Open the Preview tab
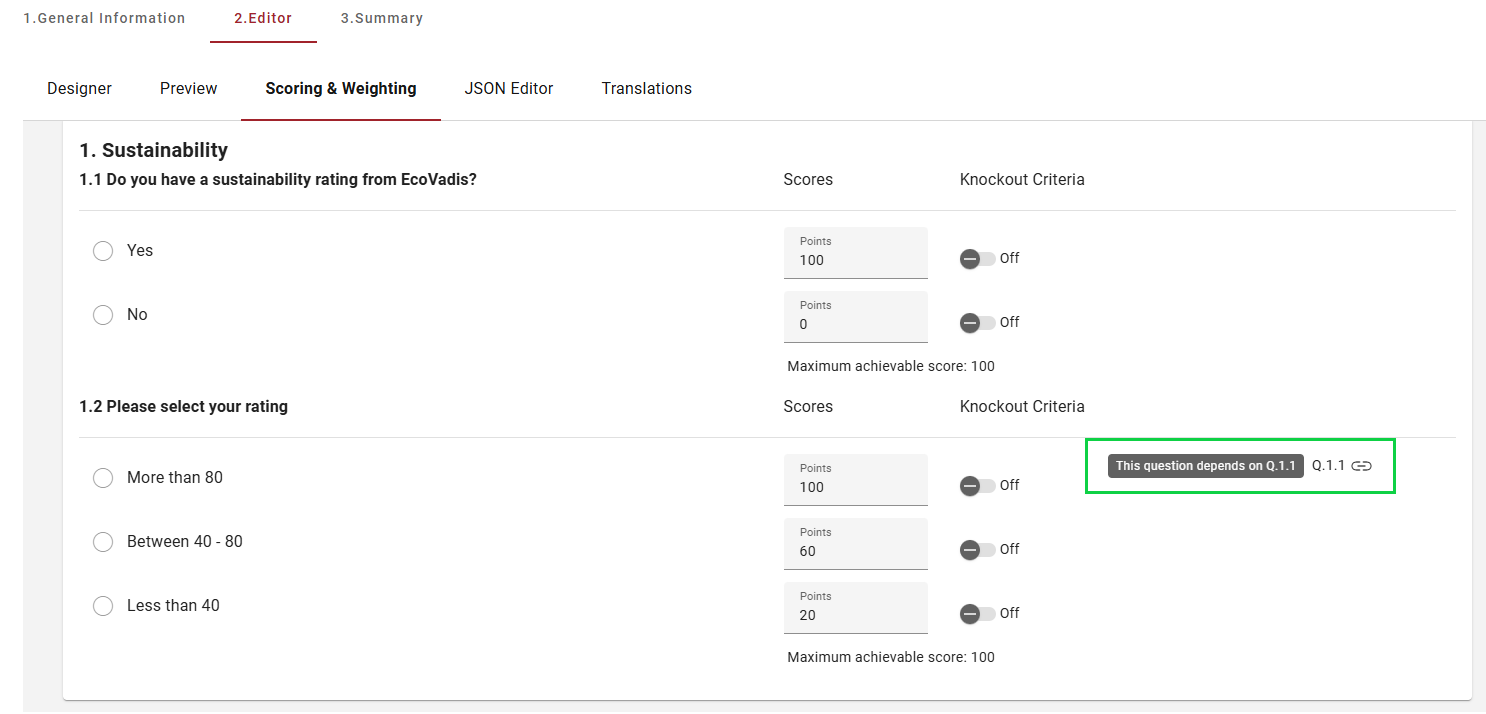 [x=188, y=89]
